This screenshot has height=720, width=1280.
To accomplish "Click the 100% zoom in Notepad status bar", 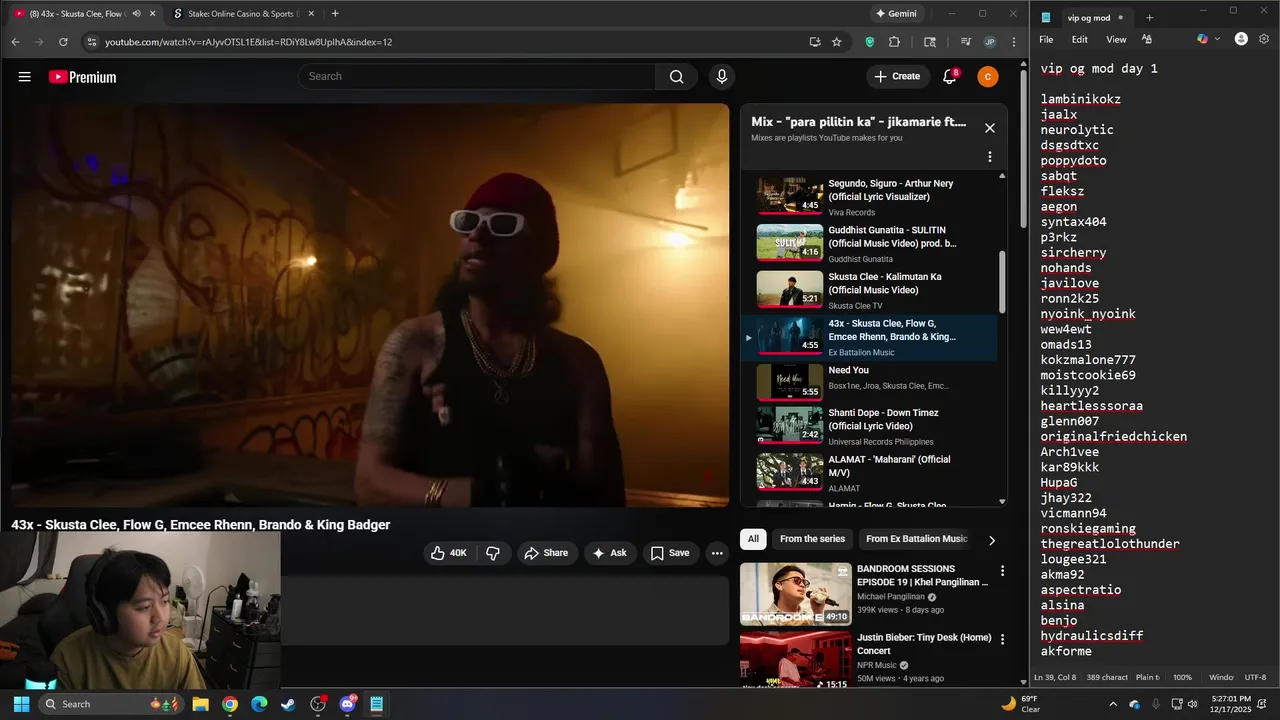I will [1182, 677].
